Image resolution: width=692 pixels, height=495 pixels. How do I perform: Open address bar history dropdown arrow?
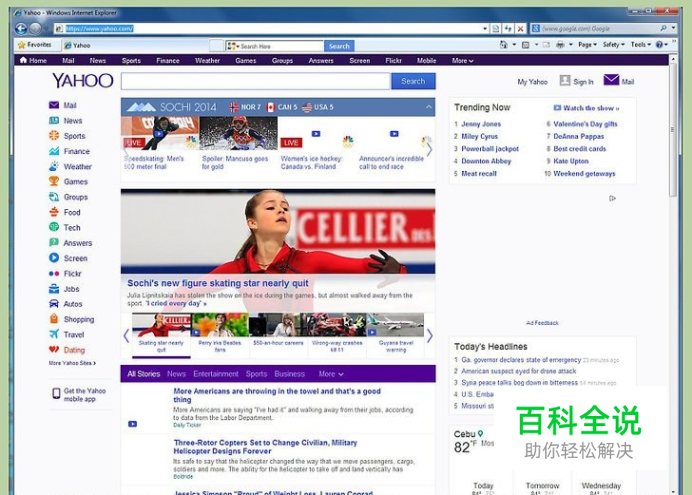click(x=485, y=29)
